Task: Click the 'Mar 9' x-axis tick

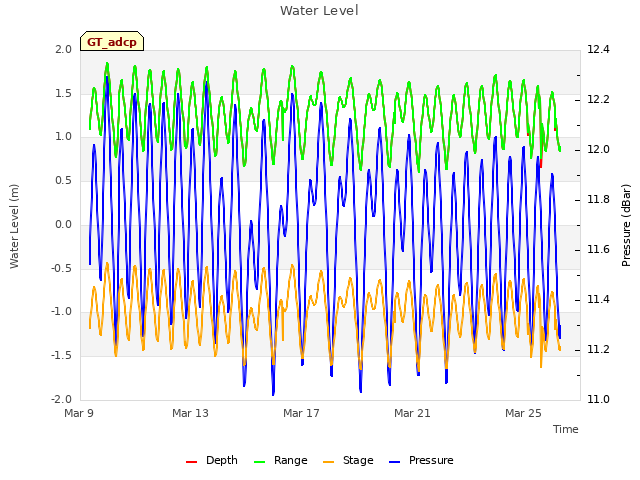Action: pos(79,413)
